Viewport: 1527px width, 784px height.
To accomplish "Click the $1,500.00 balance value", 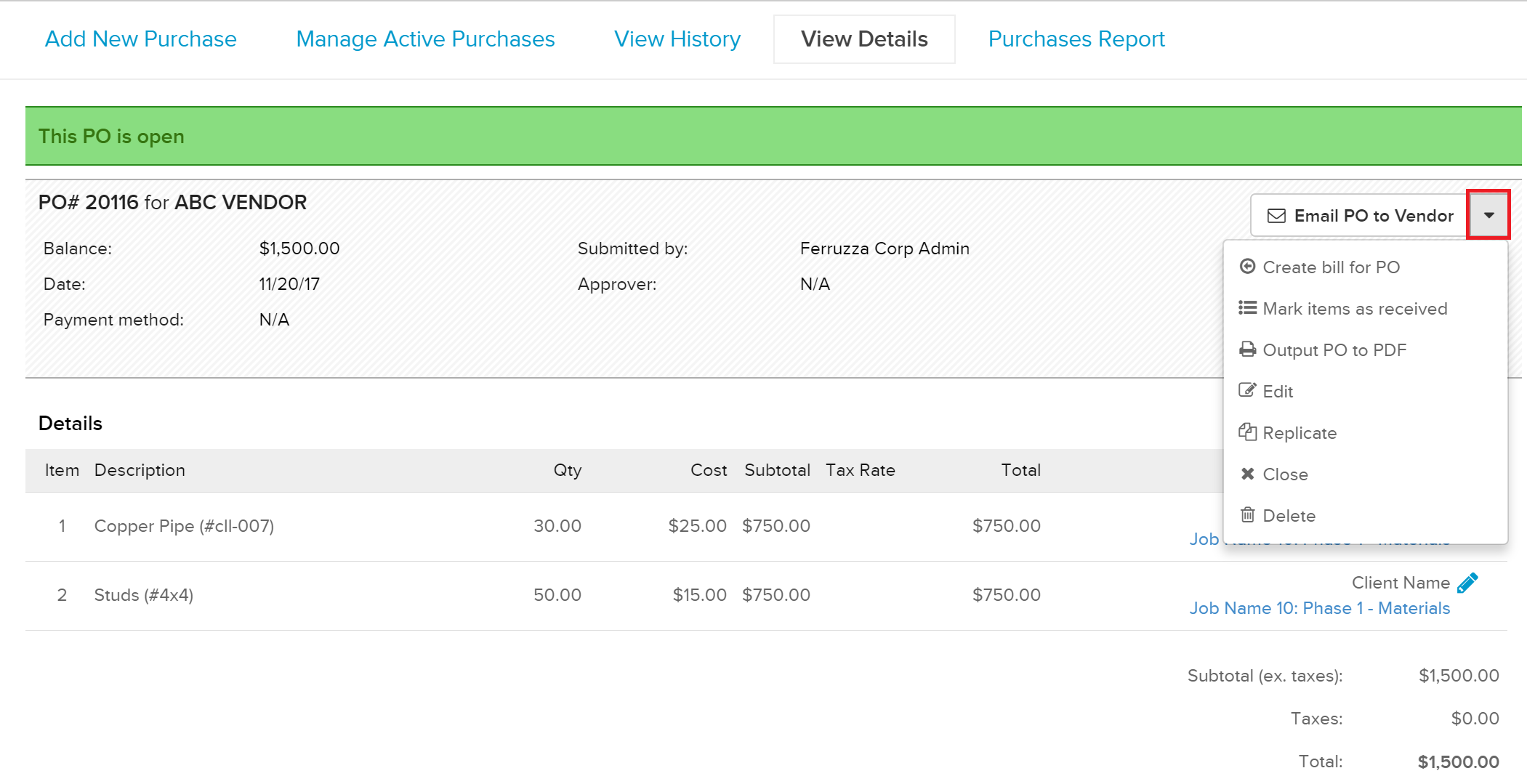I will 299,248.
